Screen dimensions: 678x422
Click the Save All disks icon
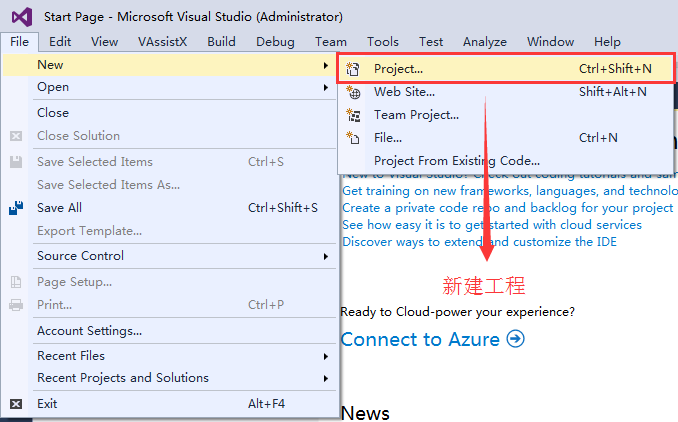pyautogui.click(x=16, y=208)
